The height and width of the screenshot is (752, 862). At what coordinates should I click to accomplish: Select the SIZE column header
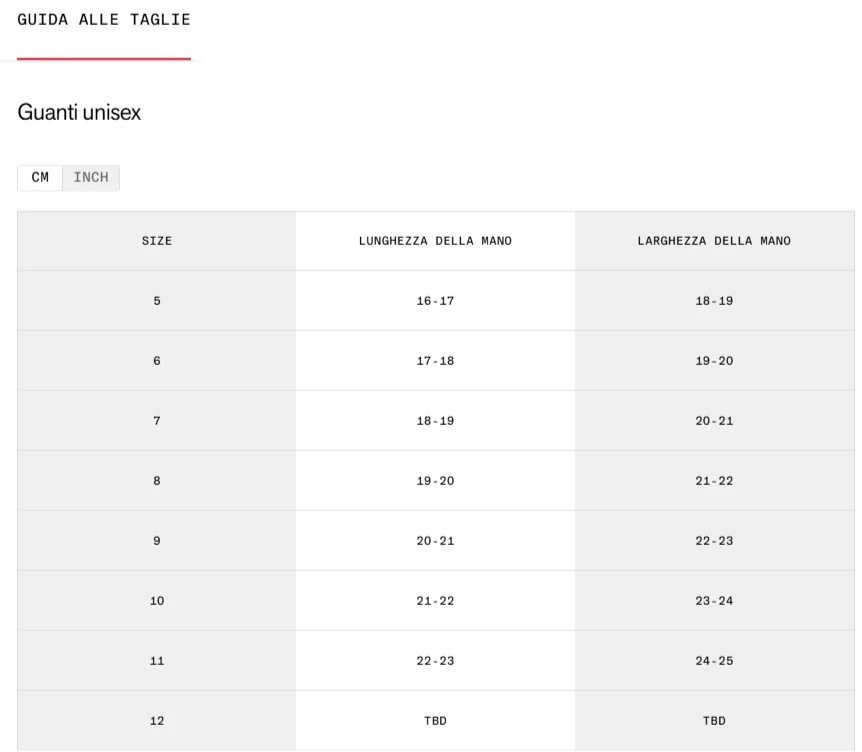pos(157,241)
